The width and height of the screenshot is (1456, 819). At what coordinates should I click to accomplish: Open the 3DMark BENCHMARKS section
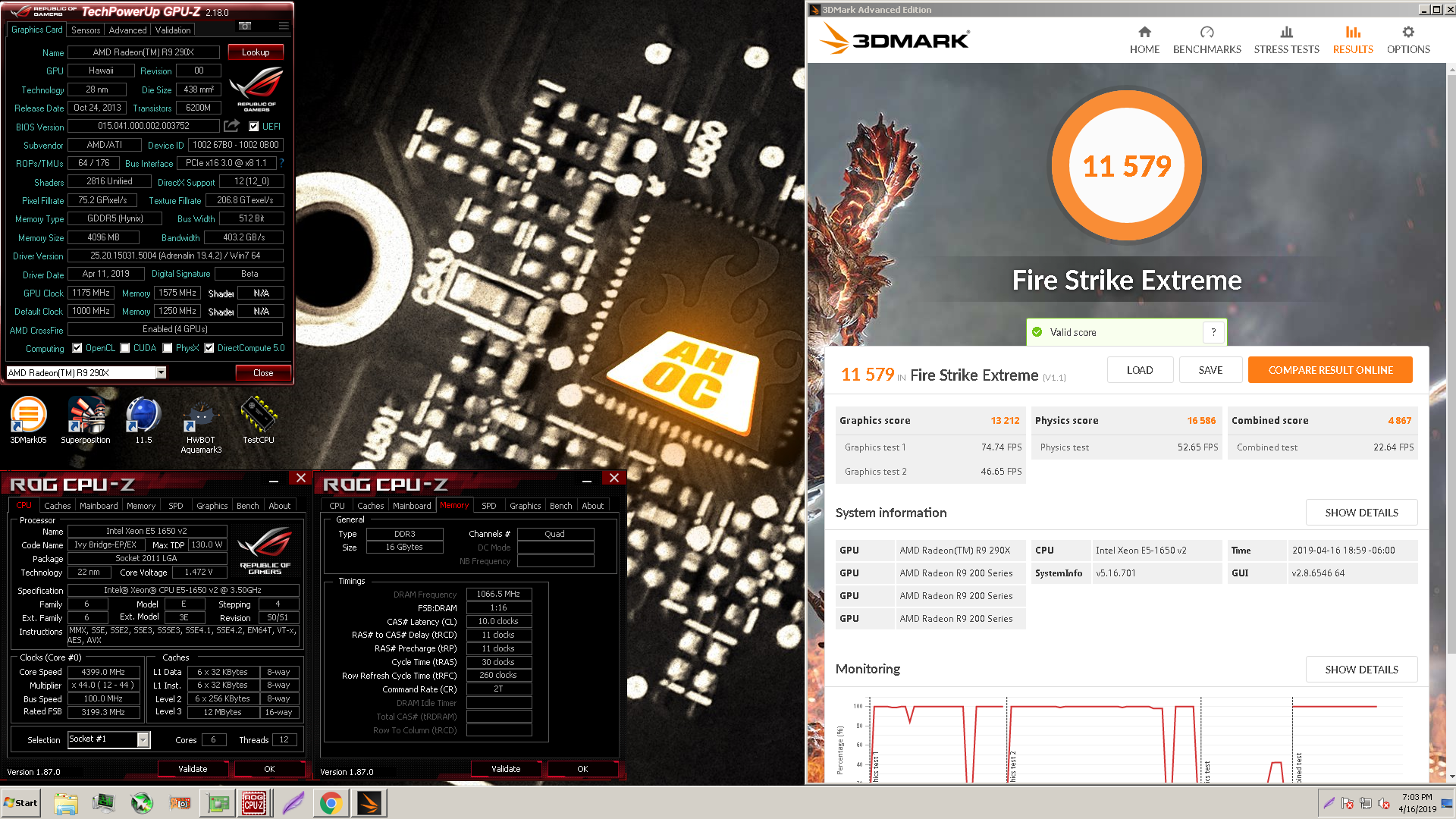[1207, 40]
